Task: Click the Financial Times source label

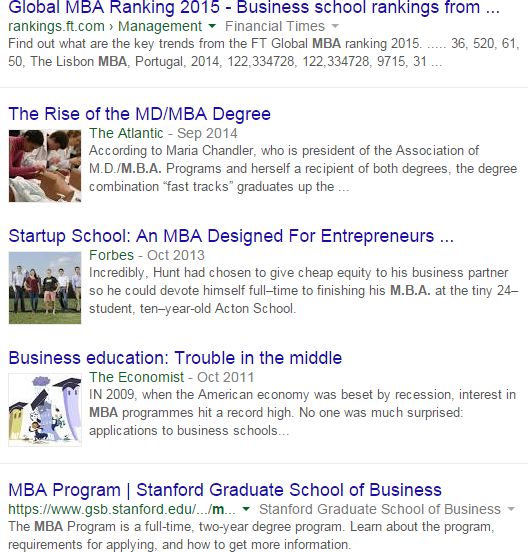Action: (x=275, y=26)
